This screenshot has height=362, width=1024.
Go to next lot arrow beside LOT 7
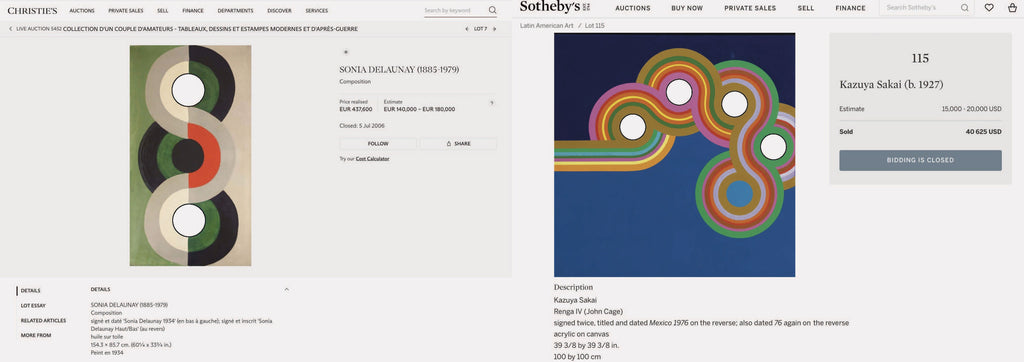click(x=494, y=29)
